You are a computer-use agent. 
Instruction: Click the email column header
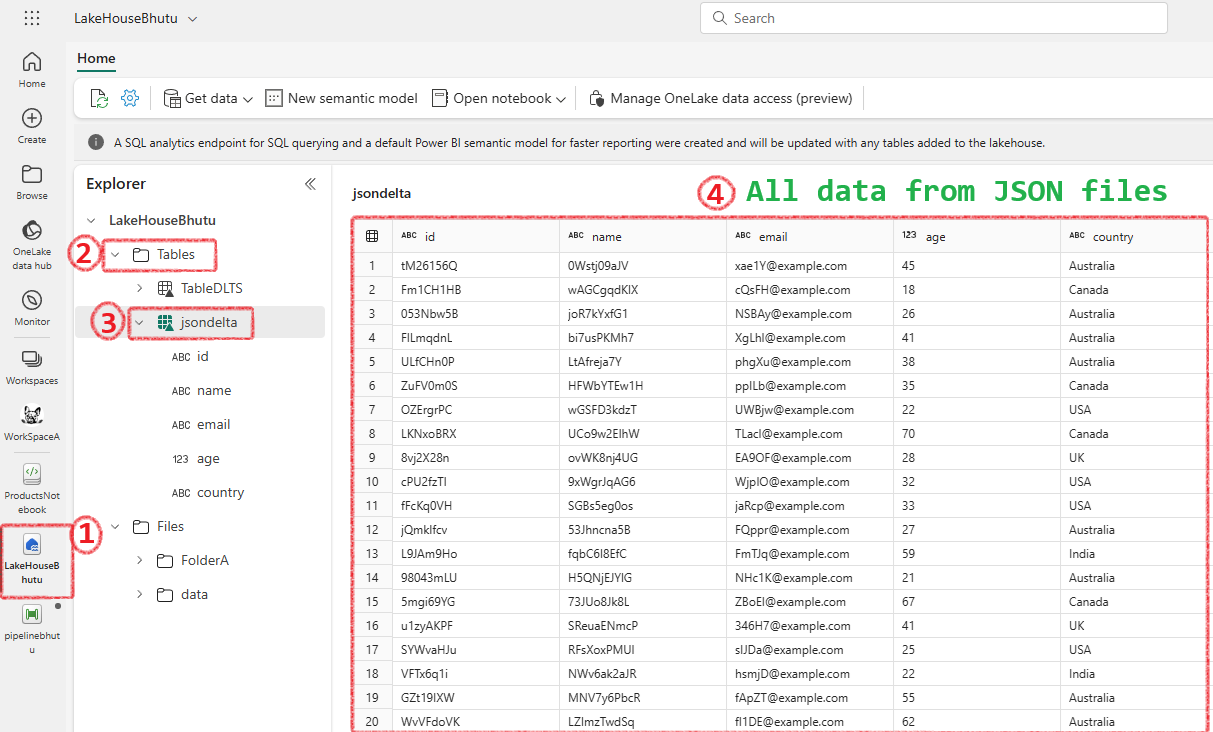[x=810, y=236]
